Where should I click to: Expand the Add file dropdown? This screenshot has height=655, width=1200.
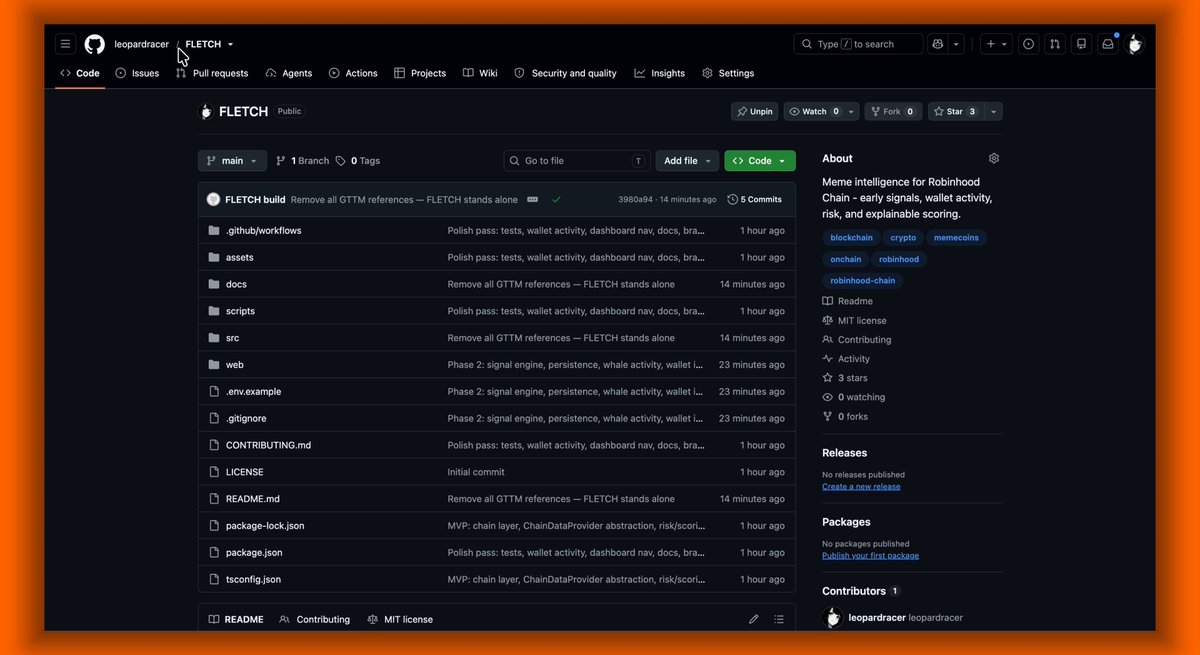pos(689,160)
